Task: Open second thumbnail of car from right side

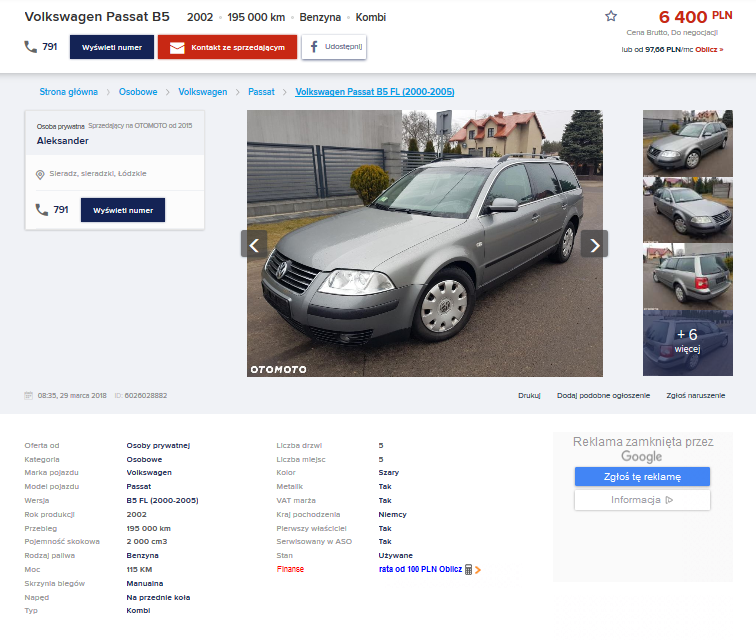Action: (x=688, y=210)
